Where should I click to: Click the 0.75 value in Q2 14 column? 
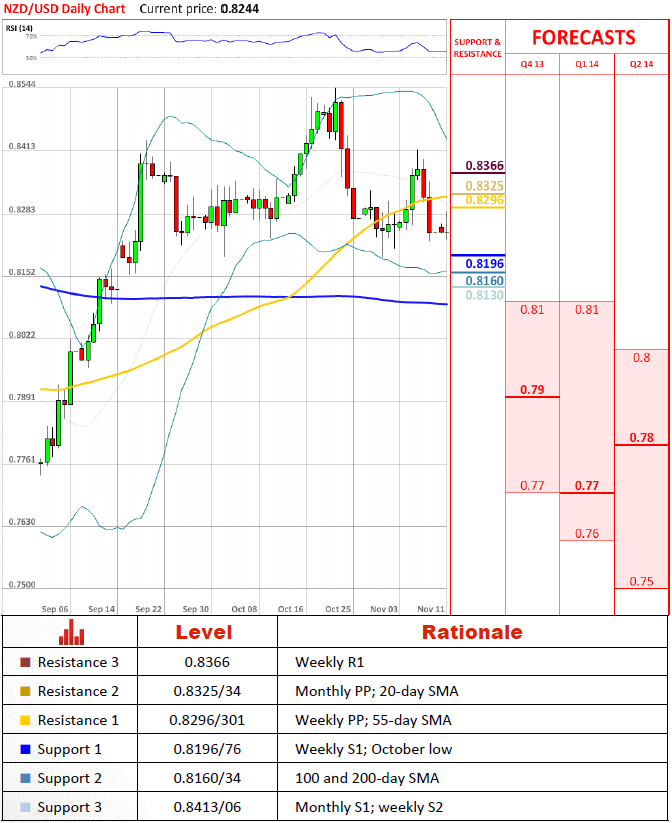point(642,582)
